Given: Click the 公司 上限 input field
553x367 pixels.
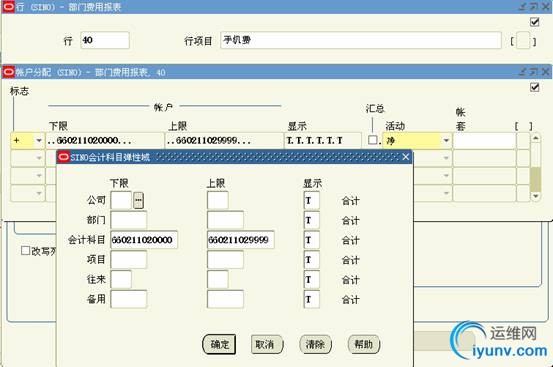Looking at the screenshot, I should [x=218, y=200].
